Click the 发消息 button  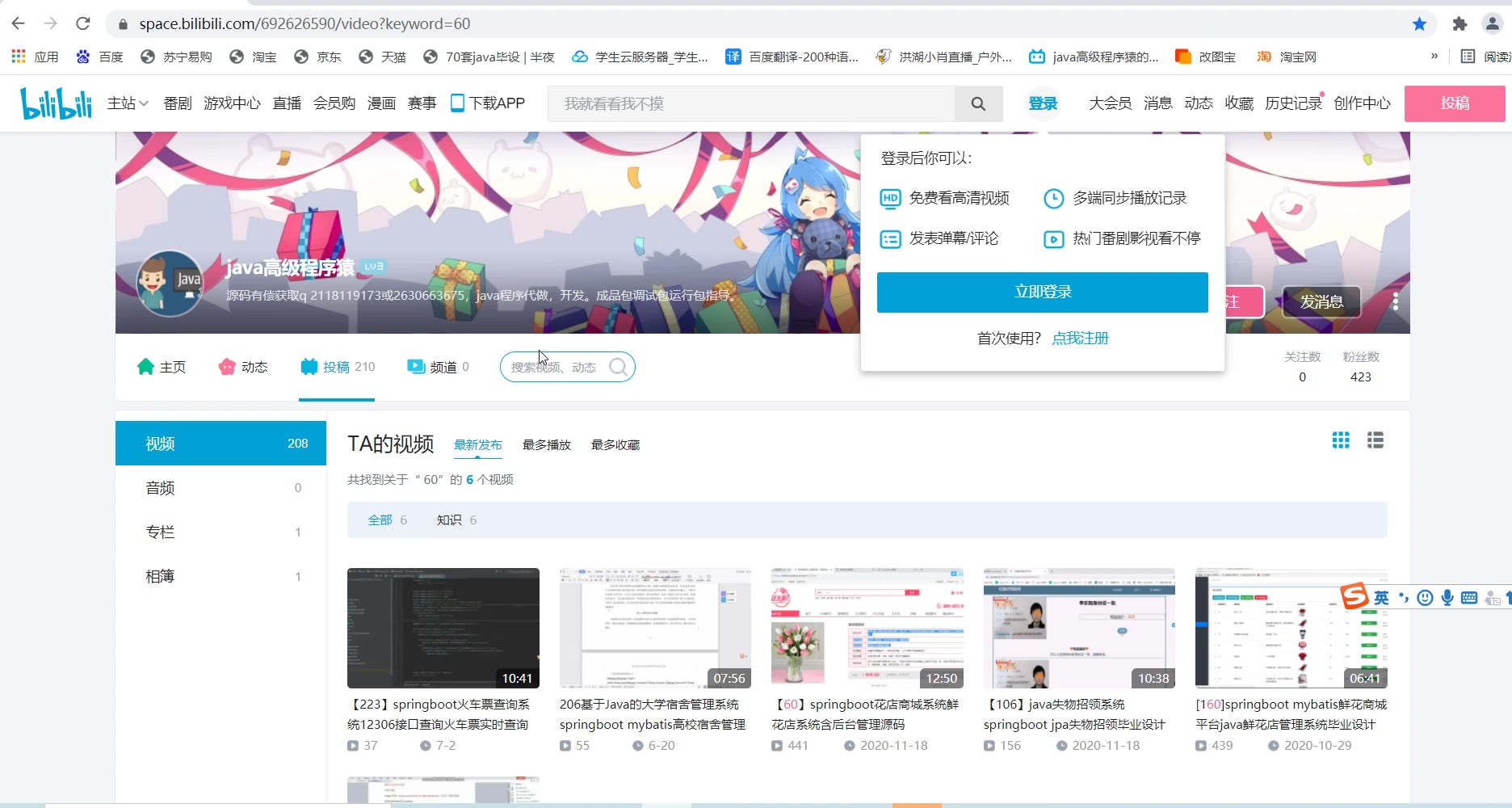pyautogui.click(x=1321, y=301)
